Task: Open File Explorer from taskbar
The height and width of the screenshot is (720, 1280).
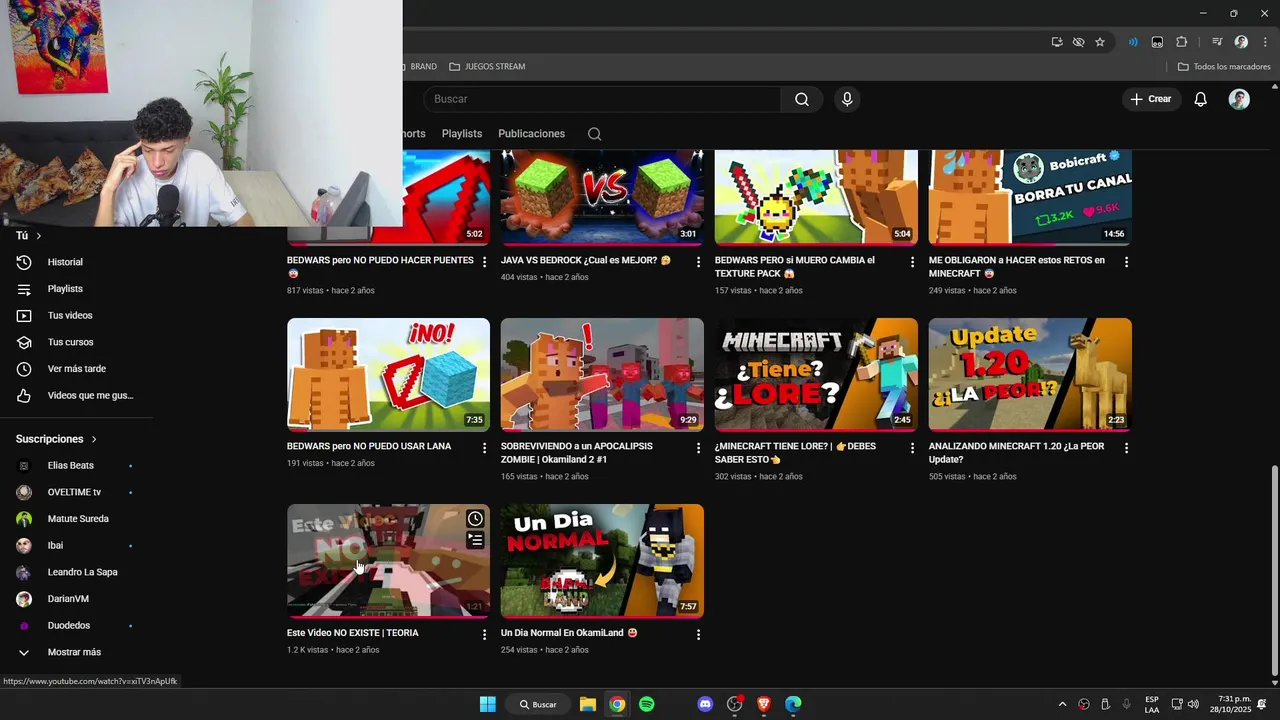Action: (588, 704)
